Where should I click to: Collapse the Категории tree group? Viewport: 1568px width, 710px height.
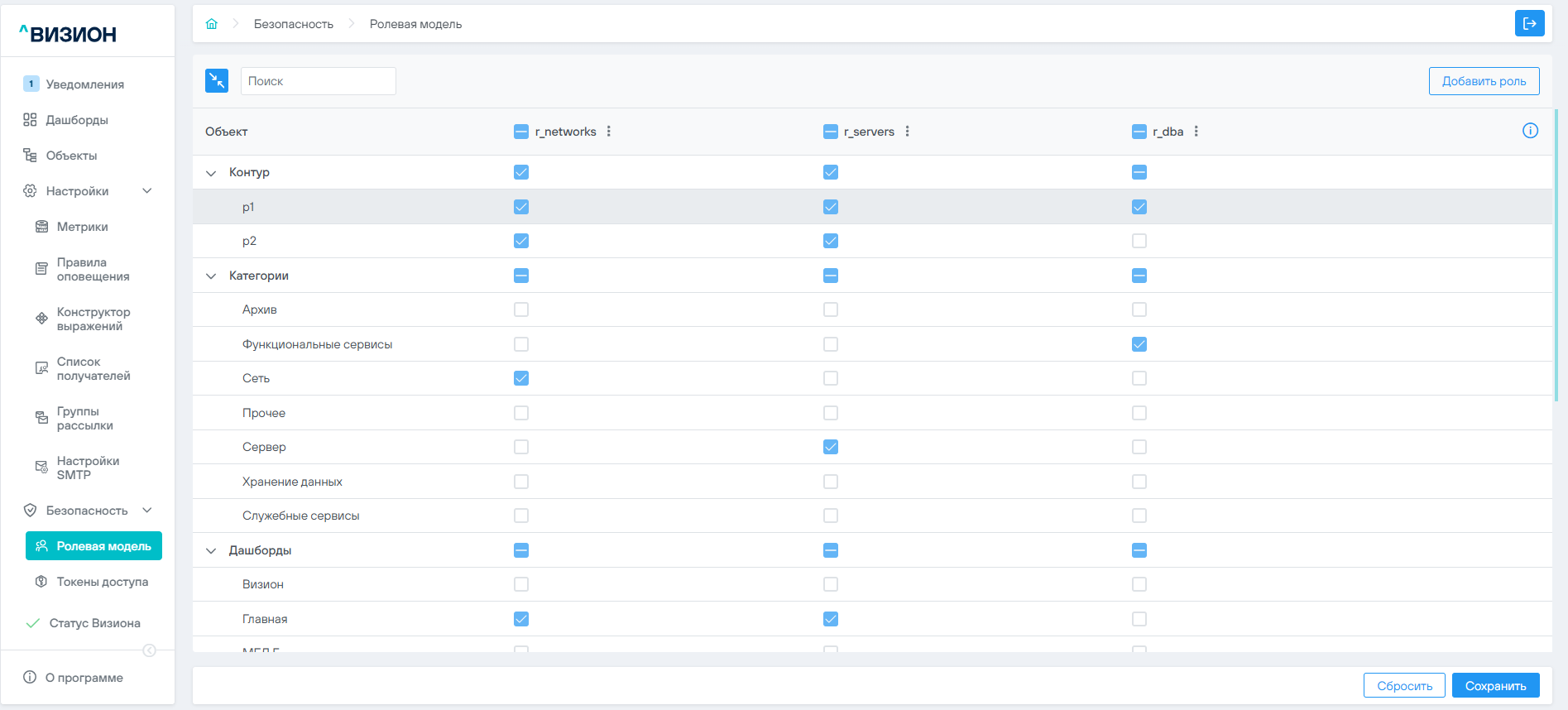(x=211, y=276)
